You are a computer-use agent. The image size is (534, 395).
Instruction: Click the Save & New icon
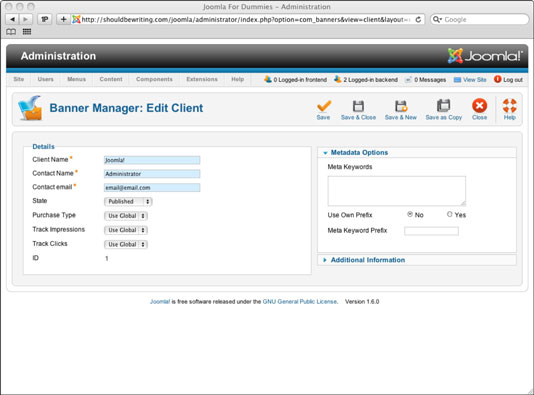click(x=401, y=106)
